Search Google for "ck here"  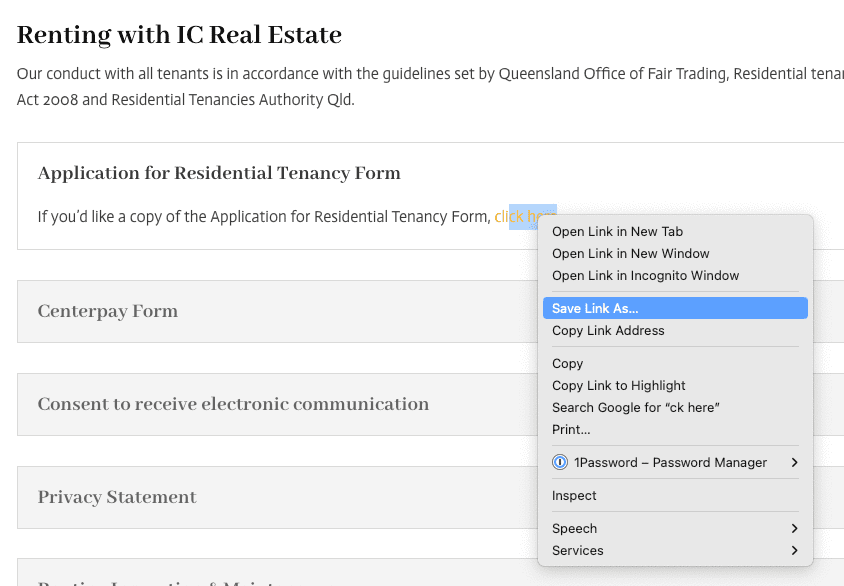(635, 408)
